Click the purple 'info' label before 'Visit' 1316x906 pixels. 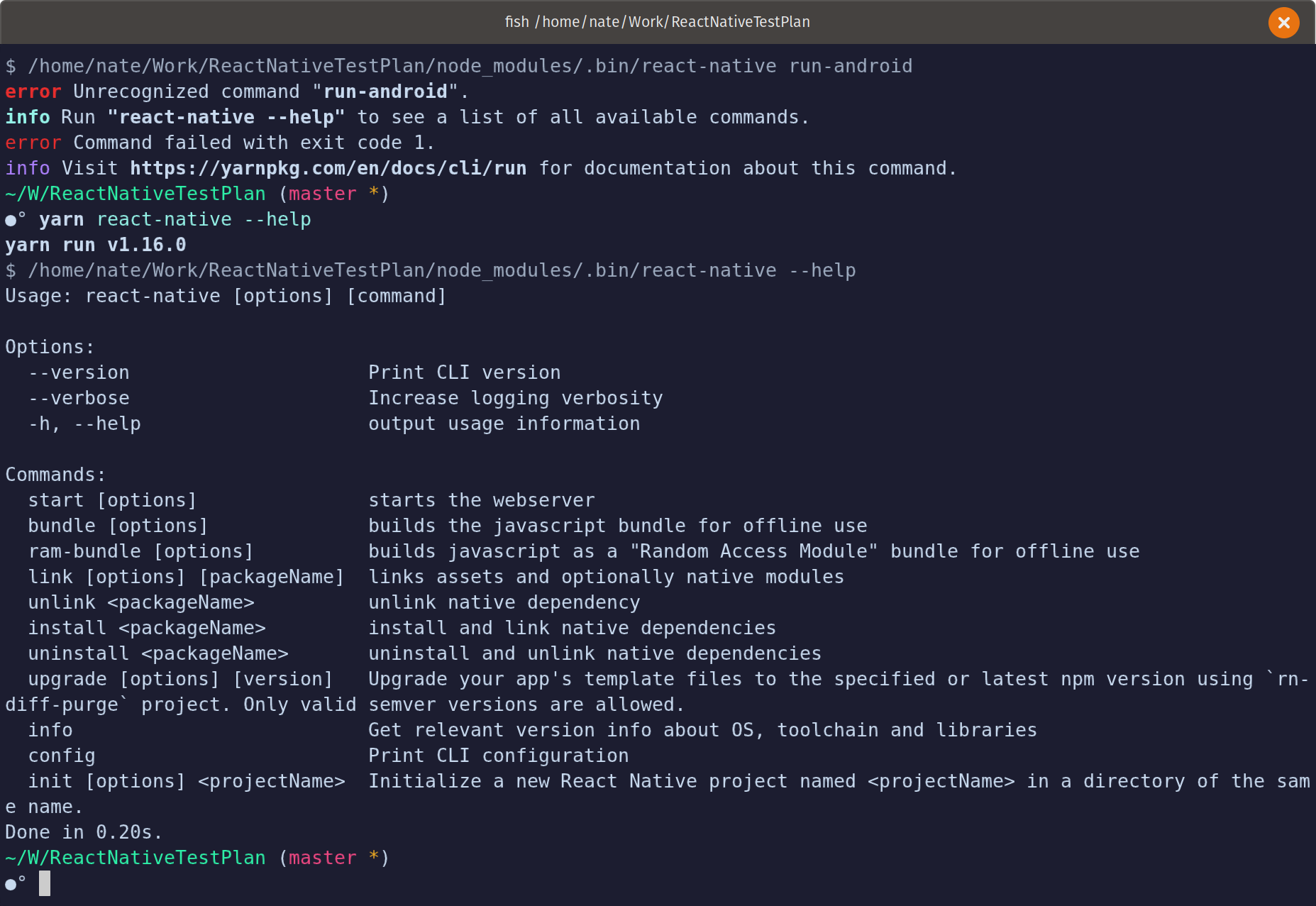coord(28,168)
